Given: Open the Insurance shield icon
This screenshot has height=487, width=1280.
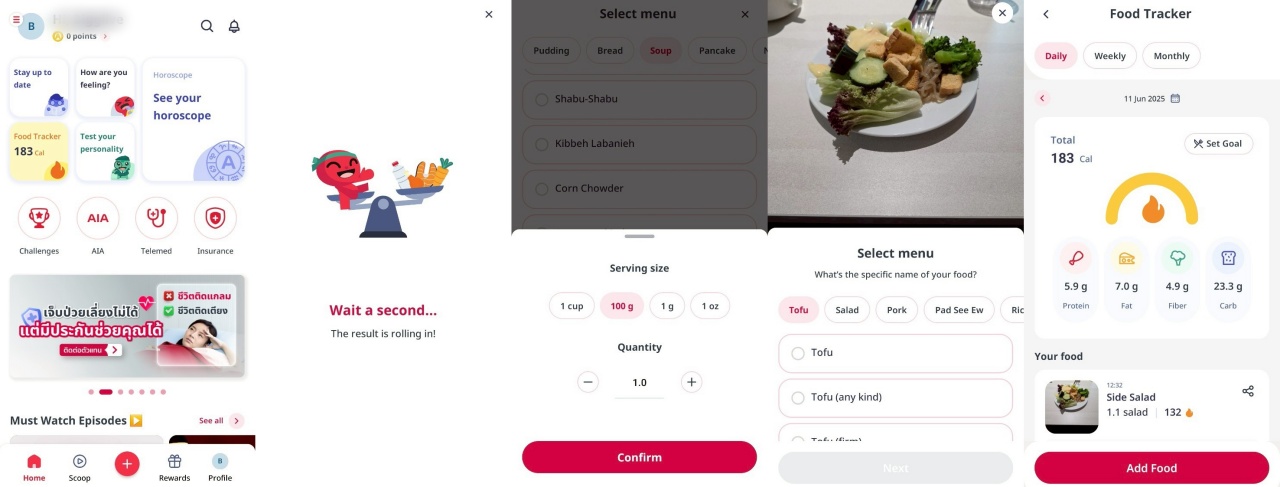Looking at the screenshot, I should (x=215, y=218).
